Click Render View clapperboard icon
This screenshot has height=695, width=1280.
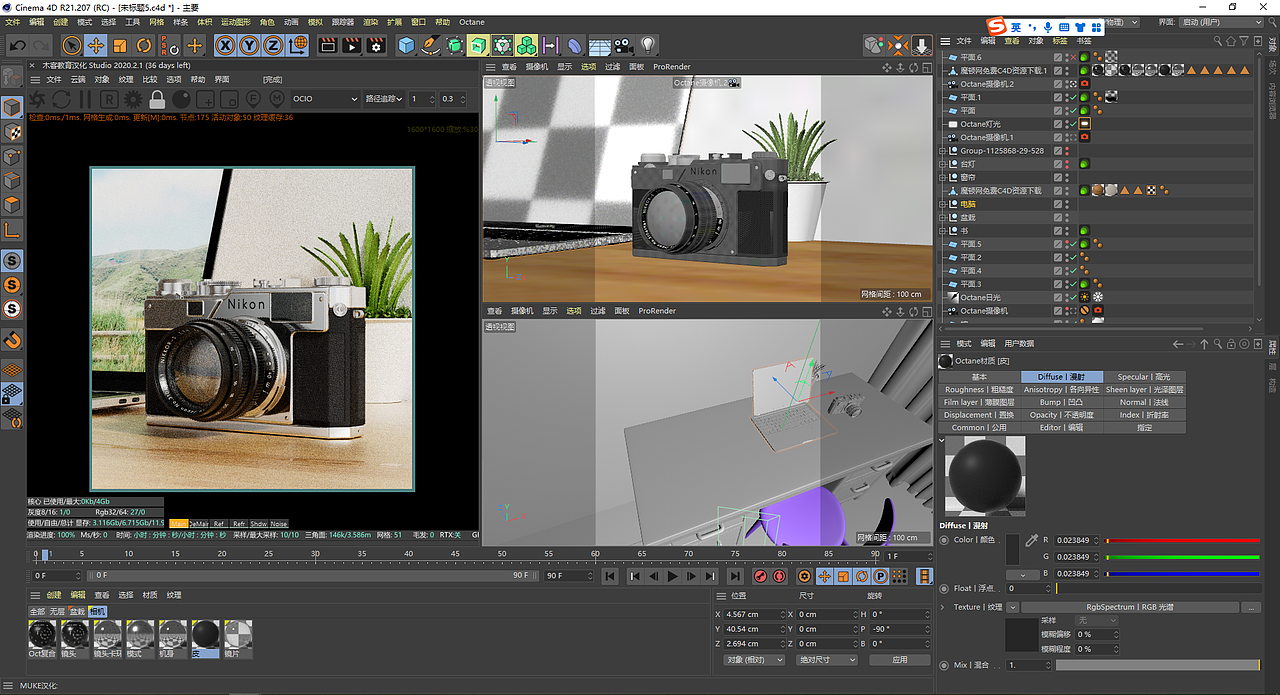click(327, 45)
